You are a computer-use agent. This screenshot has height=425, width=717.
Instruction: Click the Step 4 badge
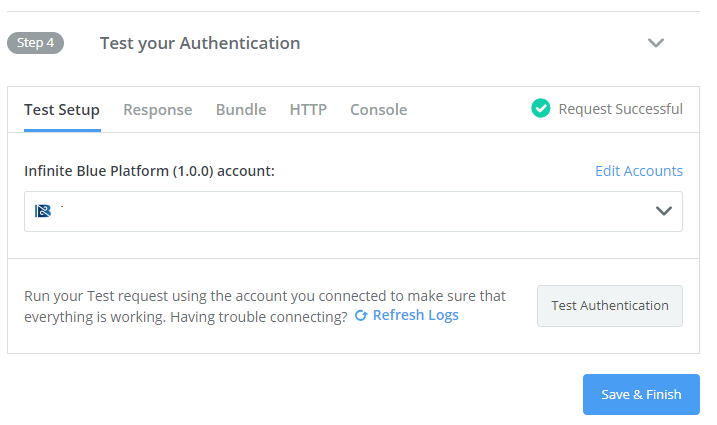(x=35, y=43)
